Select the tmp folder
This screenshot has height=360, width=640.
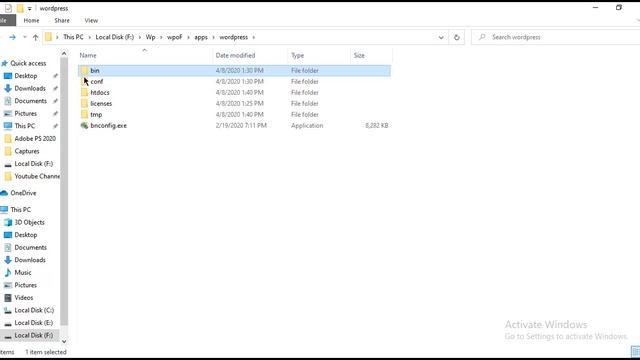tap(234, 115)
